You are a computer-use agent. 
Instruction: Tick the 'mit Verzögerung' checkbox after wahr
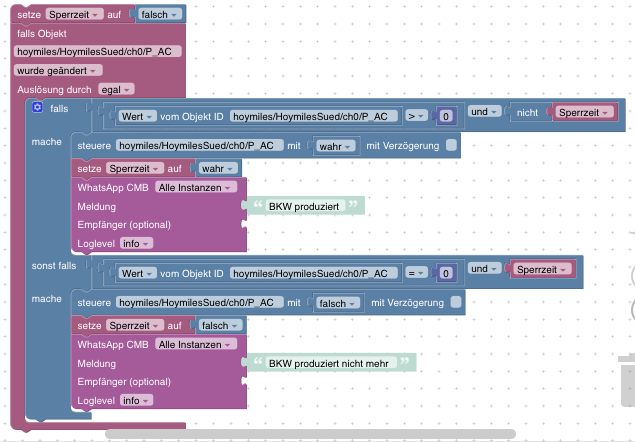click(x=451, y=145)
